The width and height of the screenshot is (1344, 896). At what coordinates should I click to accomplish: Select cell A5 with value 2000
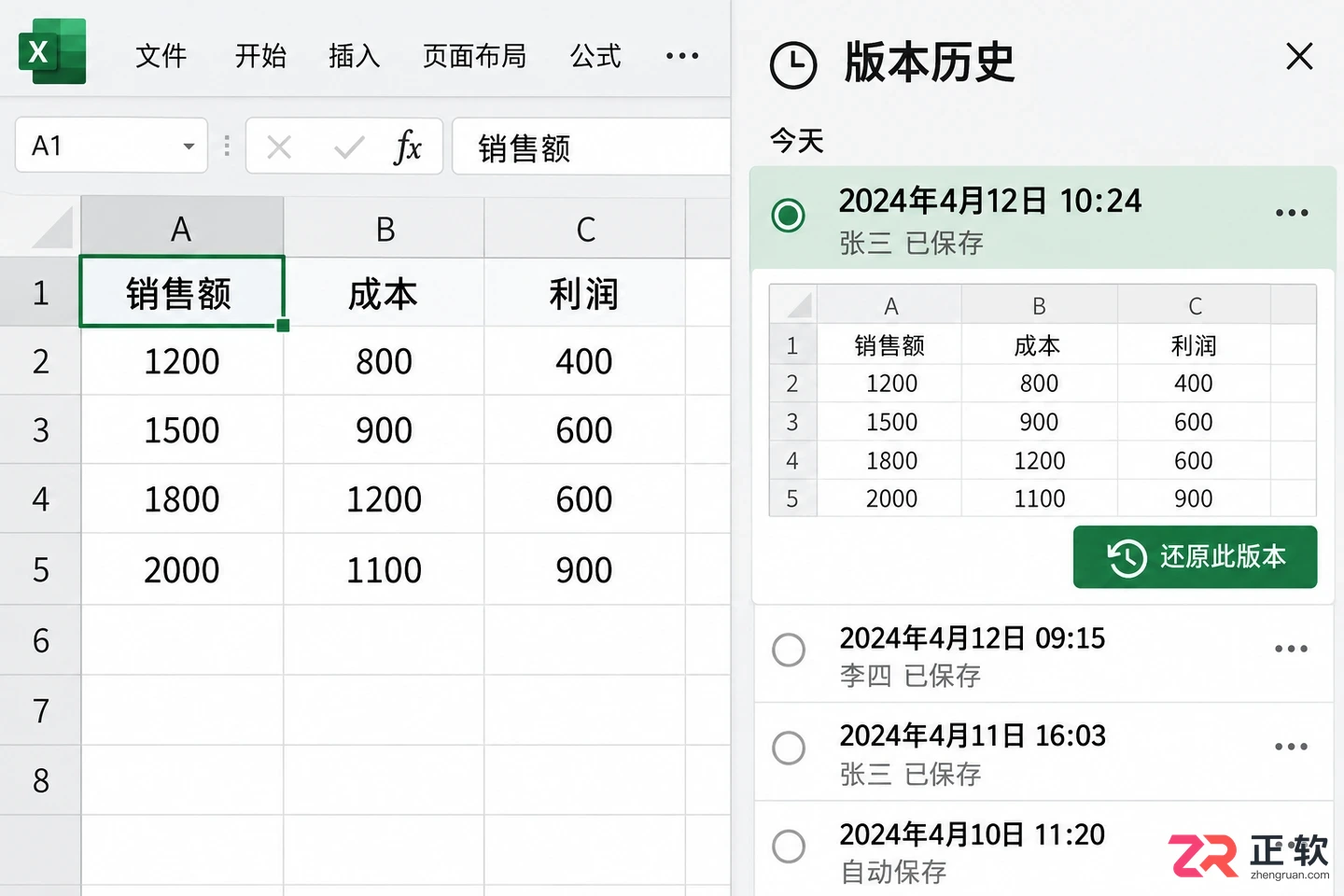(182, 569)
